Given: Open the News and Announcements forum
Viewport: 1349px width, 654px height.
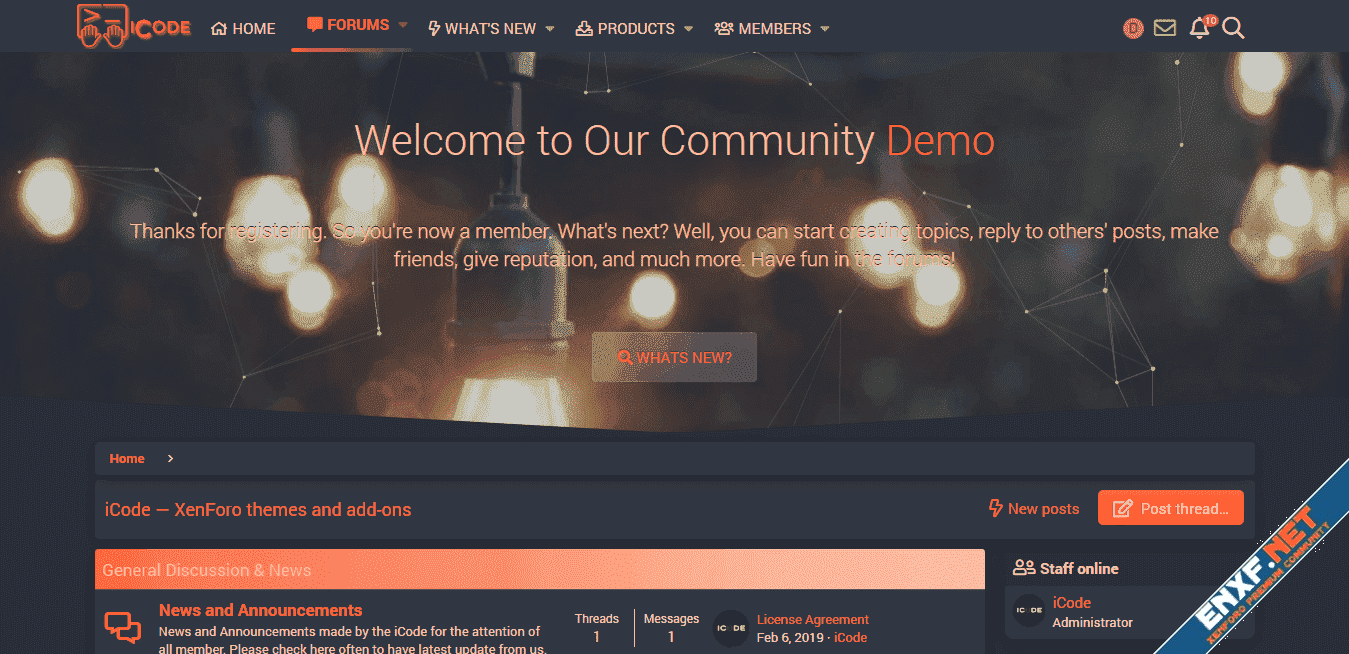Looking at the screenshot, I should point(261,610).
